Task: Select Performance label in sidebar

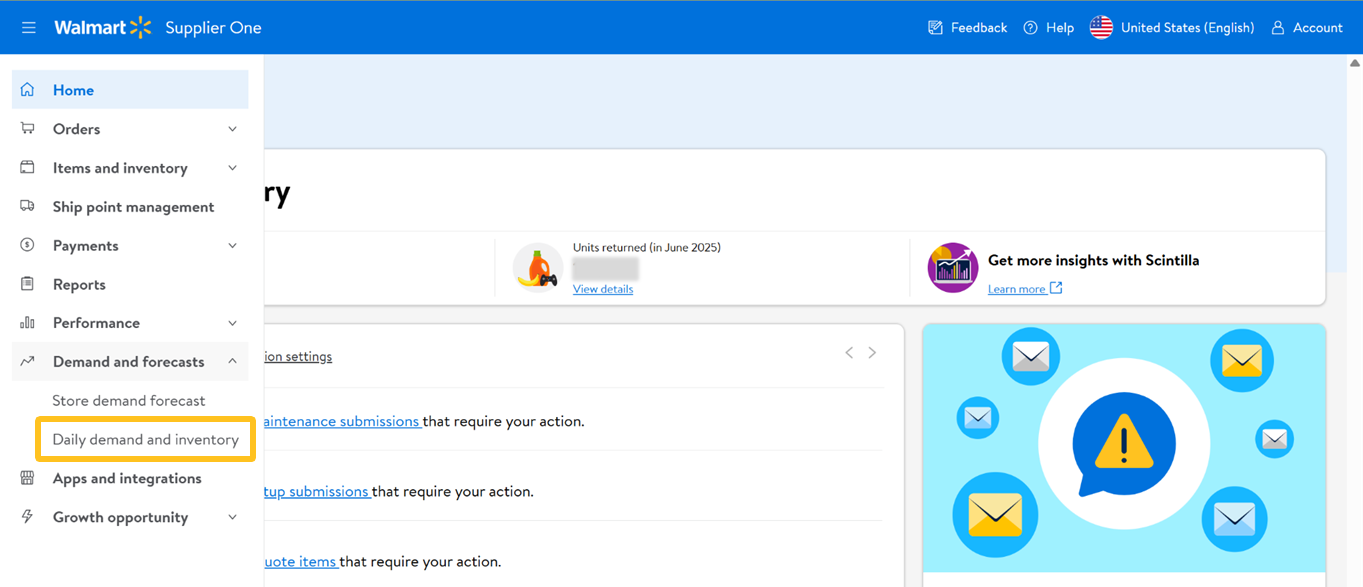Action: point(96,323)
